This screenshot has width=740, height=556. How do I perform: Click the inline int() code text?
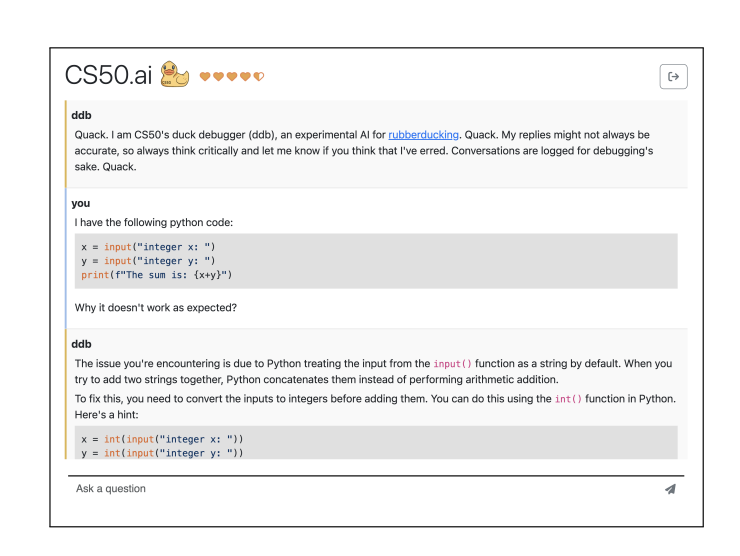click(x=567, y=398)
